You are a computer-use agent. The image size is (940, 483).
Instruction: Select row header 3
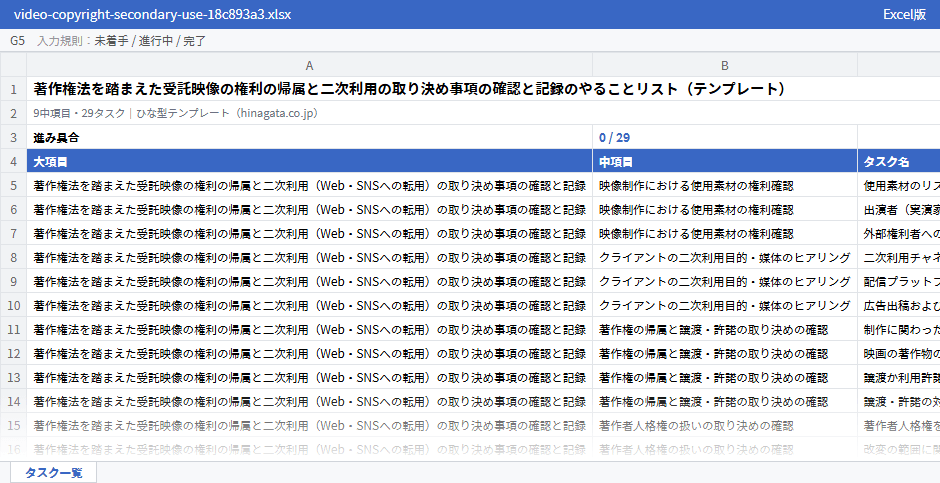[13, 137]
